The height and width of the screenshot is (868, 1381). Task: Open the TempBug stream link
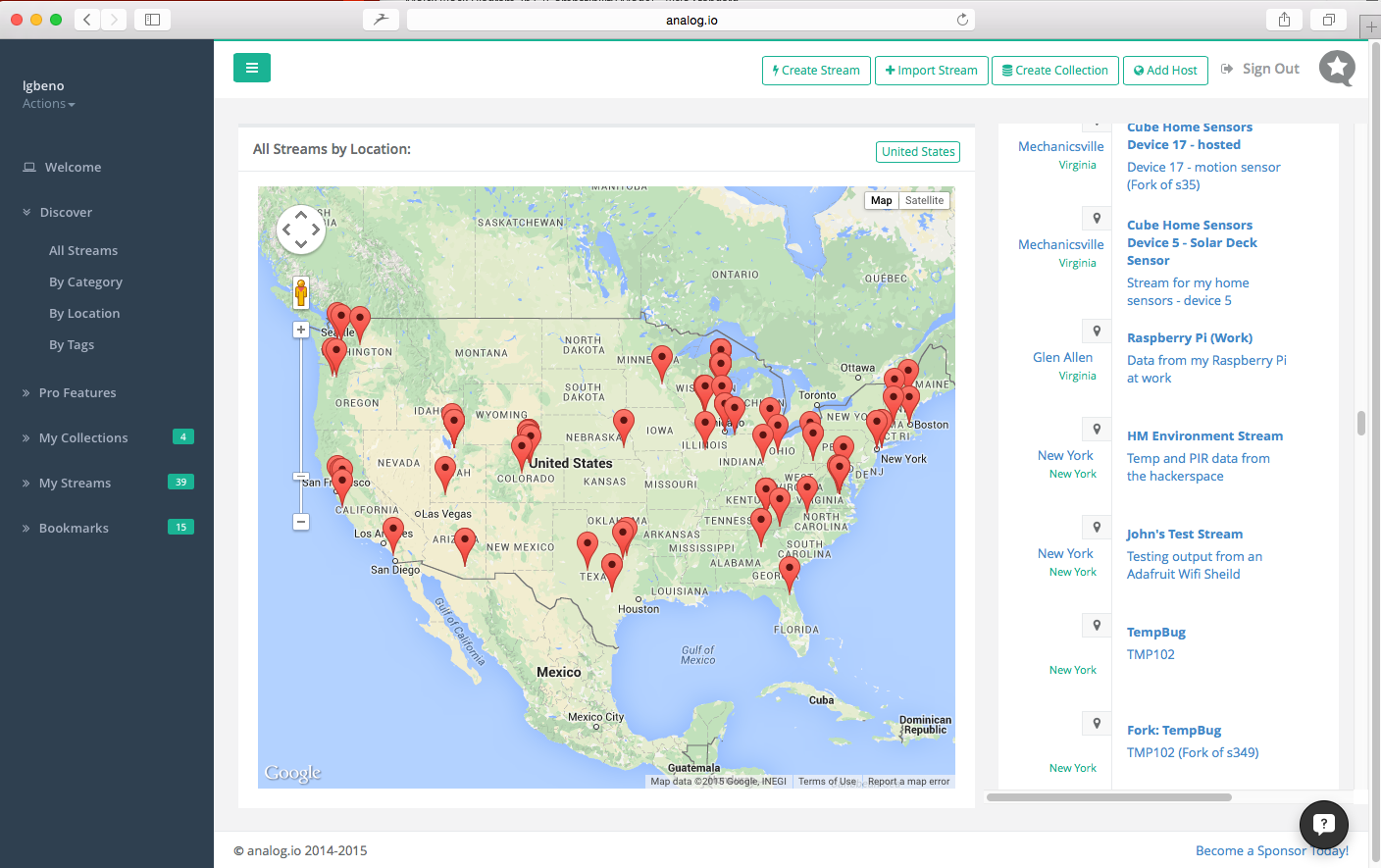1156,632
